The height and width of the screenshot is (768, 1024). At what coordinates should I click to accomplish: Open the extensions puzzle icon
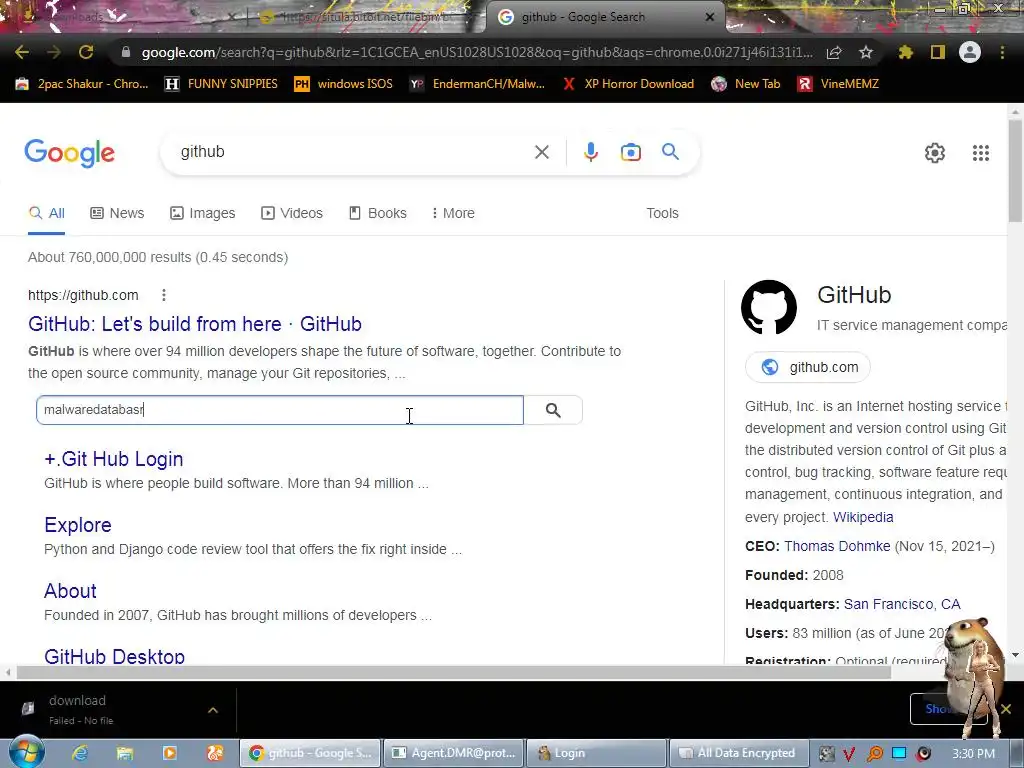[905, 52]
